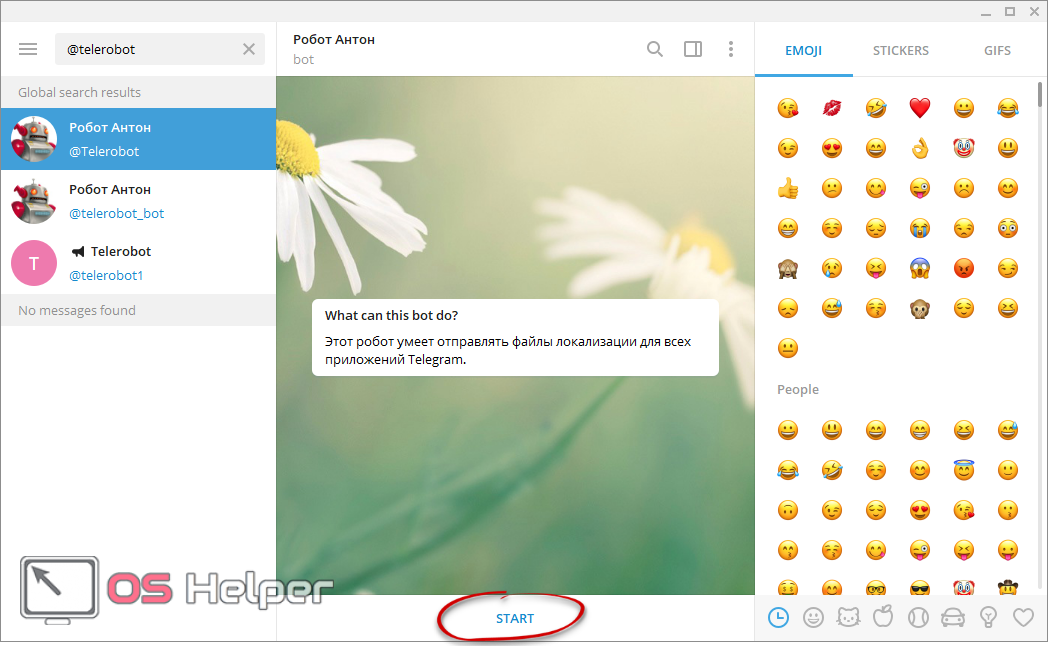Jump to the light bulb Objects category
This screenshot has width=1048, height=646.
988,617
